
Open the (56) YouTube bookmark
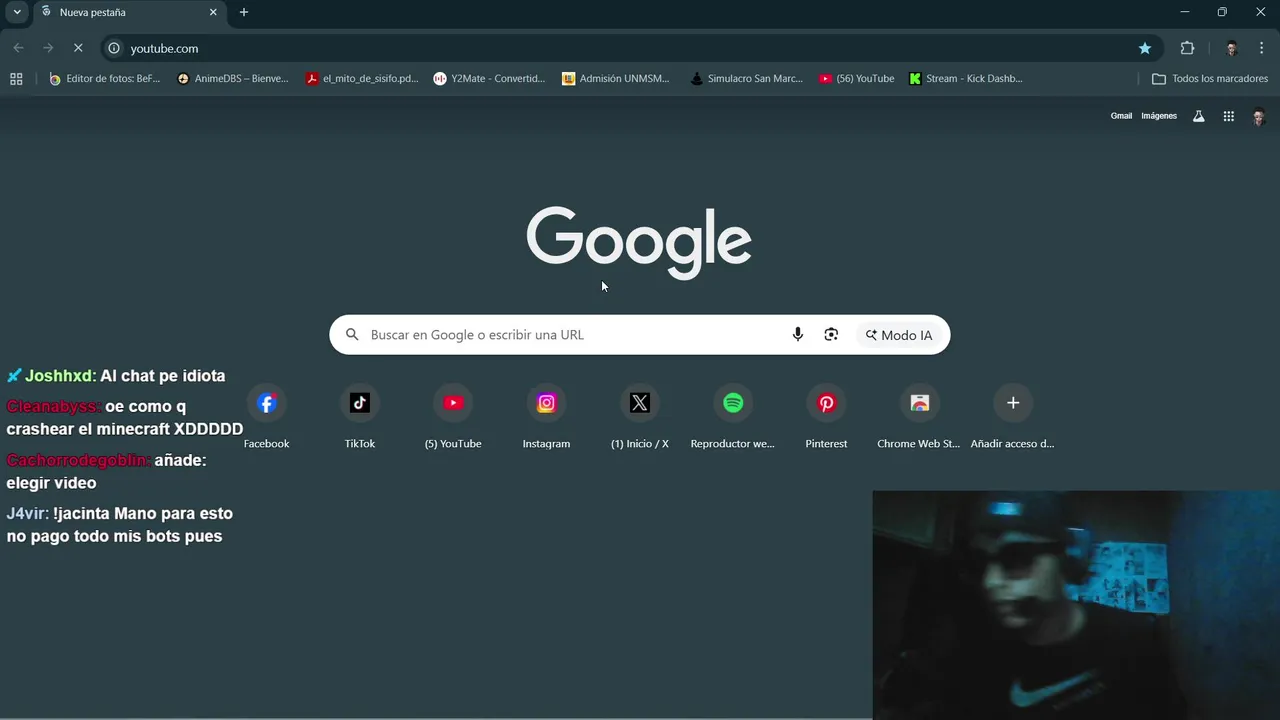point(857,78)
